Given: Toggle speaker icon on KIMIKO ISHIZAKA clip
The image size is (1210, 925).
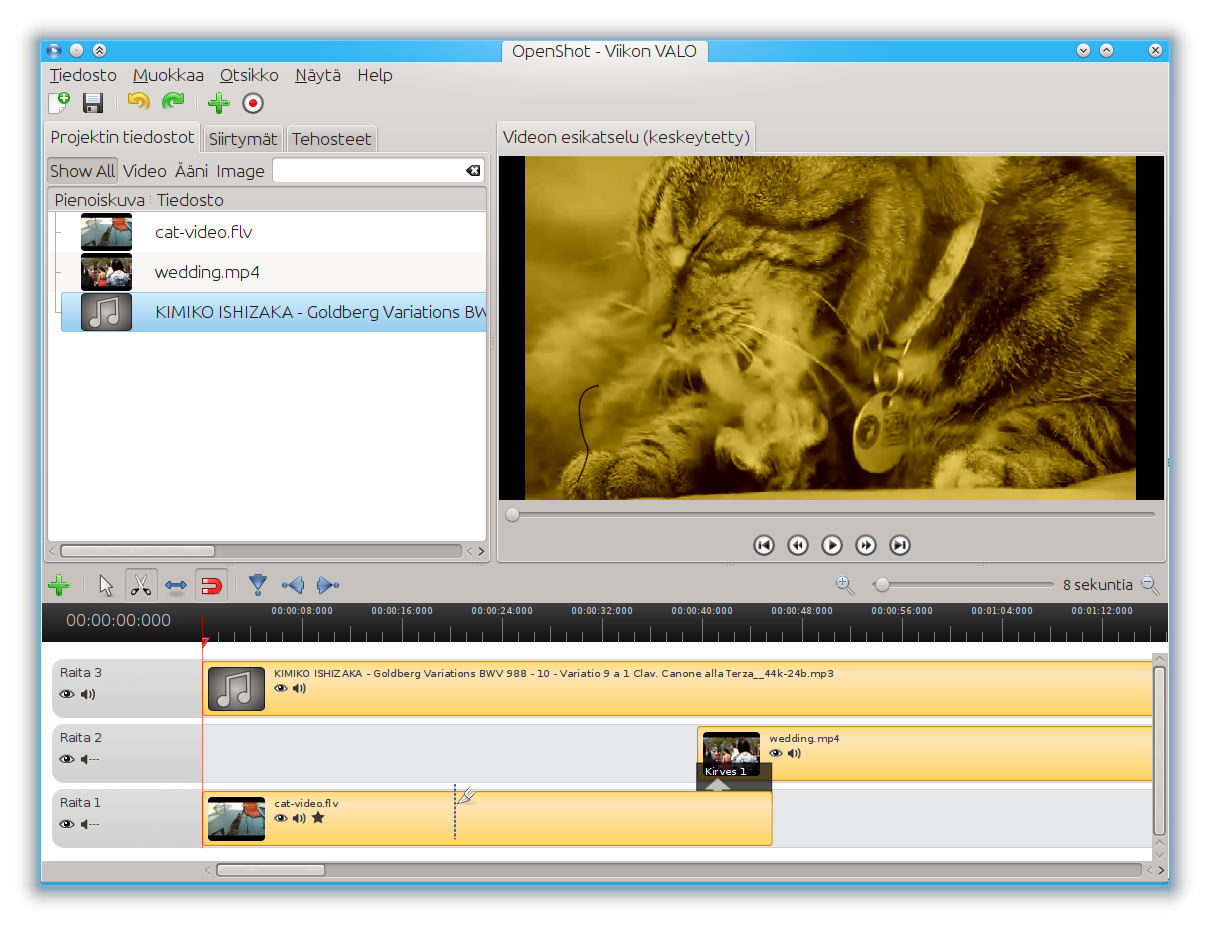Looking at the screenshot, I should (x=299, y=688).
